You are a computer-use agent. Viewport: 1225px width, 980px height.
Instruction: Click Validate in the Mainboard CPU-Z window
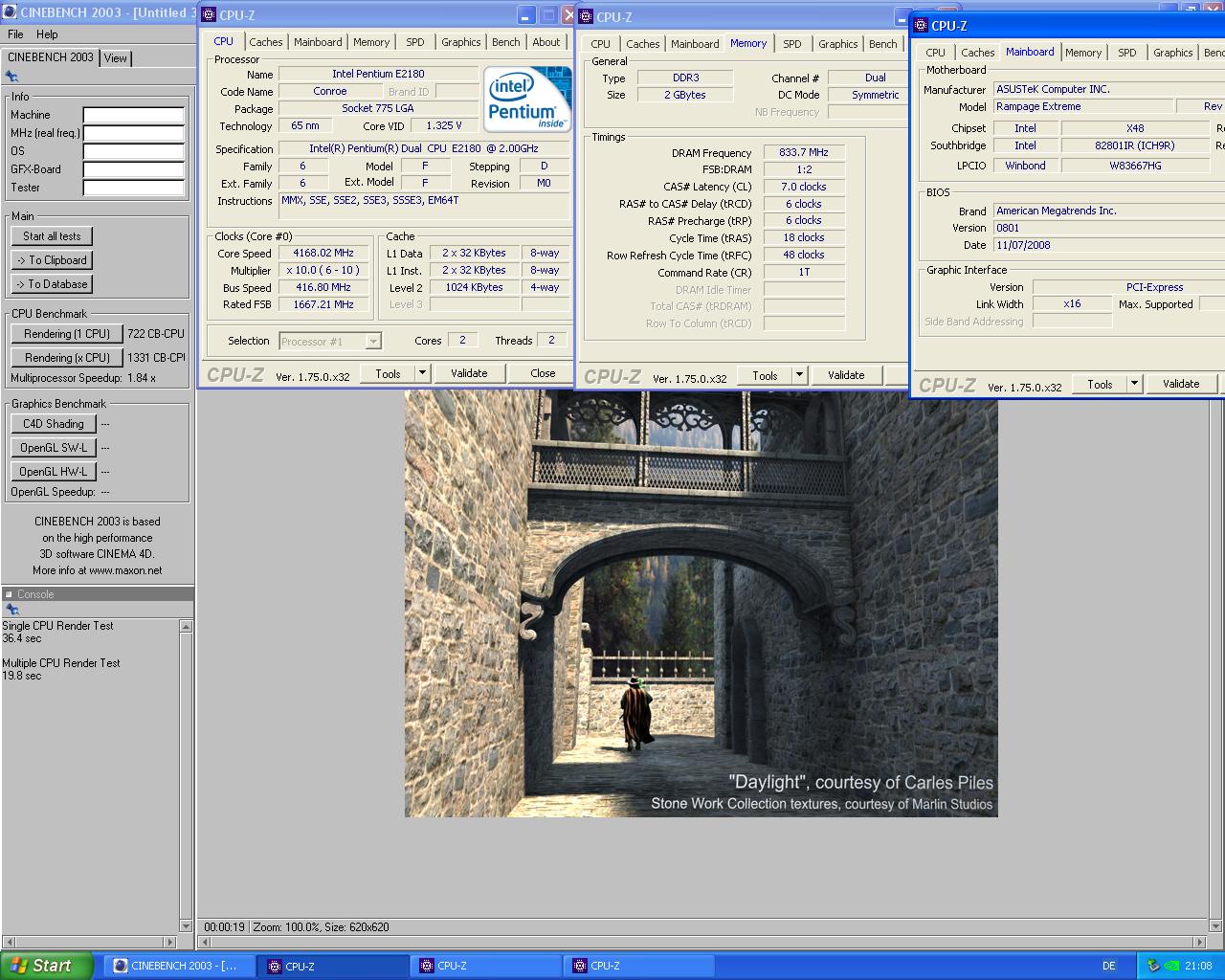point(1181,384)
